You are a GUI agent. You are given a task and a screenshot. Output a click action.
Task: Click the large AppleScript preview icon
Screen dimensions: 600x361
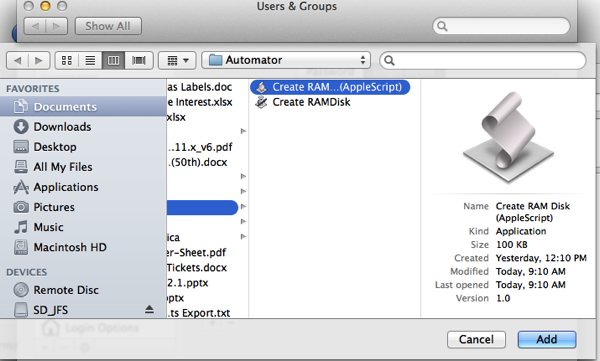509,137
